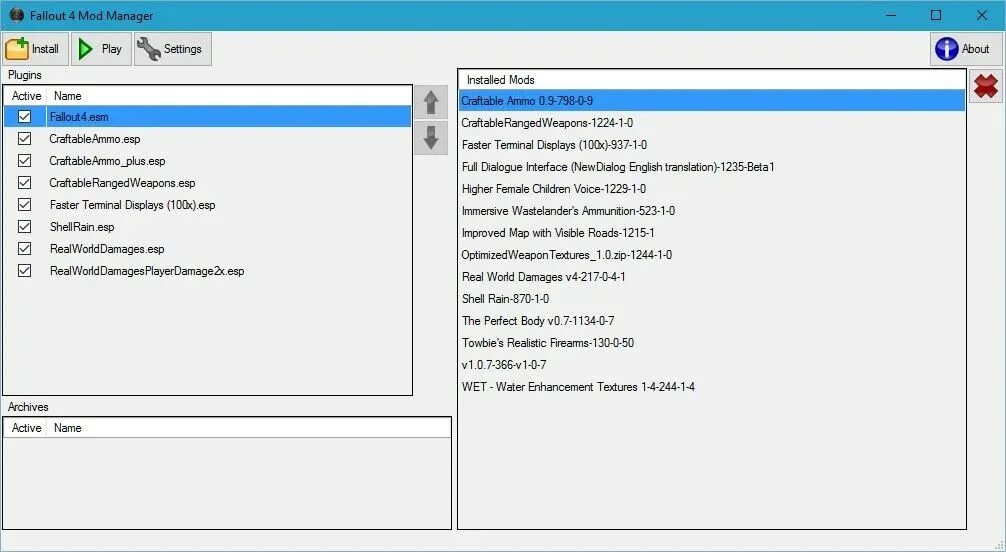Launch the game with Play button
The width and height of the screenshot is (1006, 552).
click(101, 49)
